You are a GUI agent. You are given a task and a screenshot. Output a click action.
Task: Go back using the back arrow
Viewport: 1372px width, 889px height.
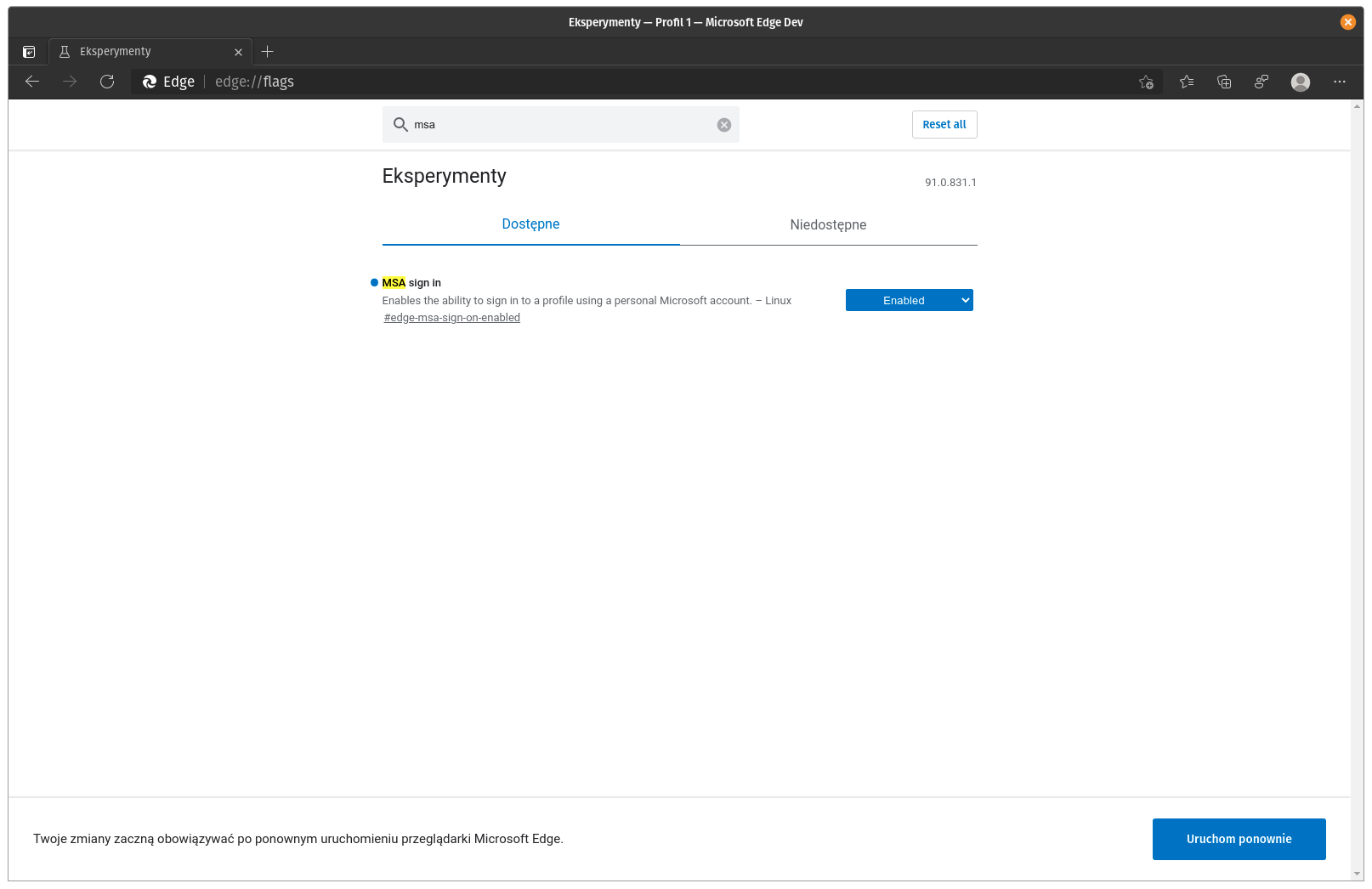pos(32,82)
